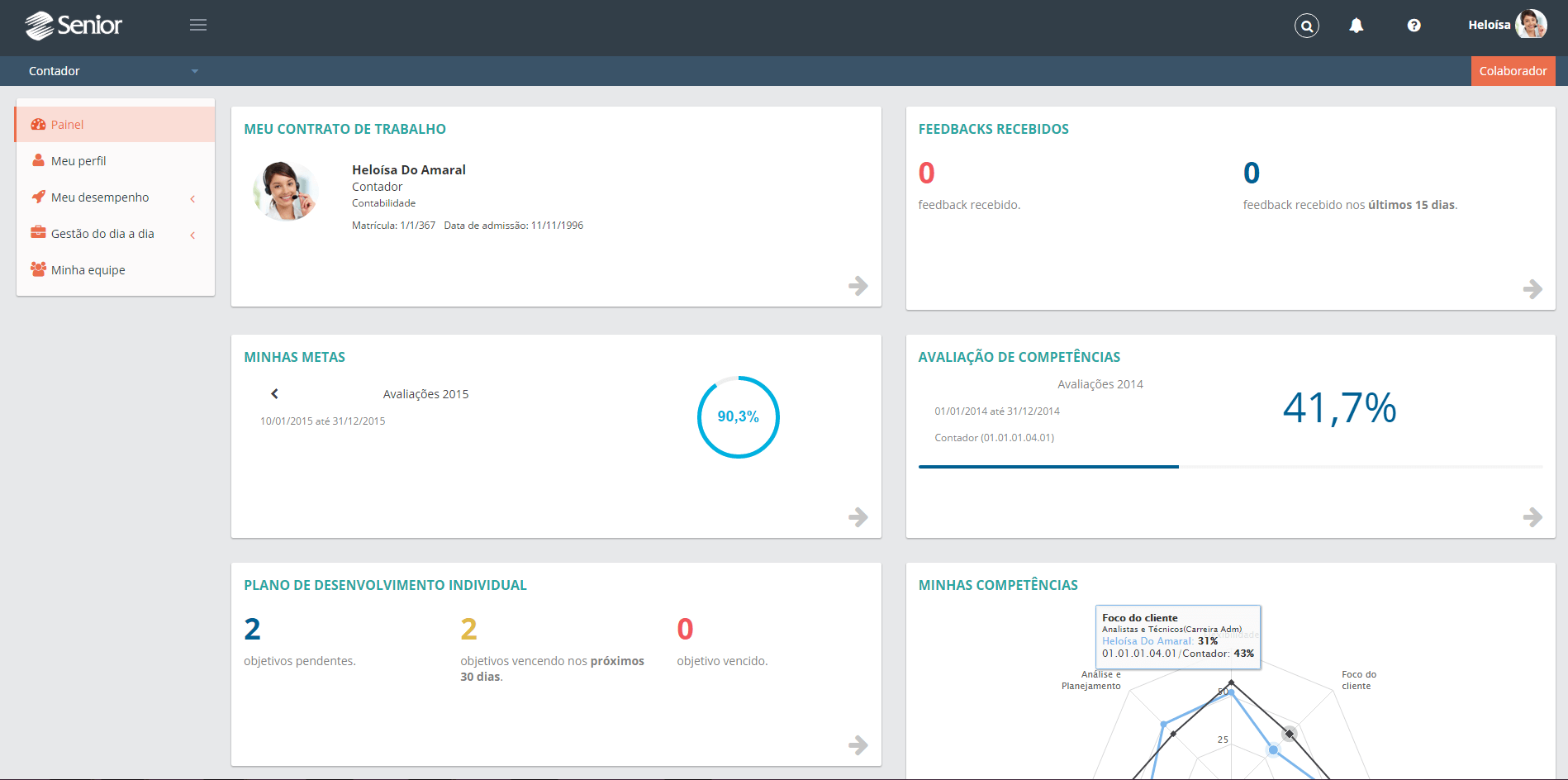The height and width of the screenshot is (780, 1568).
Task: Click Contador (01.01.01.04.01) text
Action: click(995, 438)
